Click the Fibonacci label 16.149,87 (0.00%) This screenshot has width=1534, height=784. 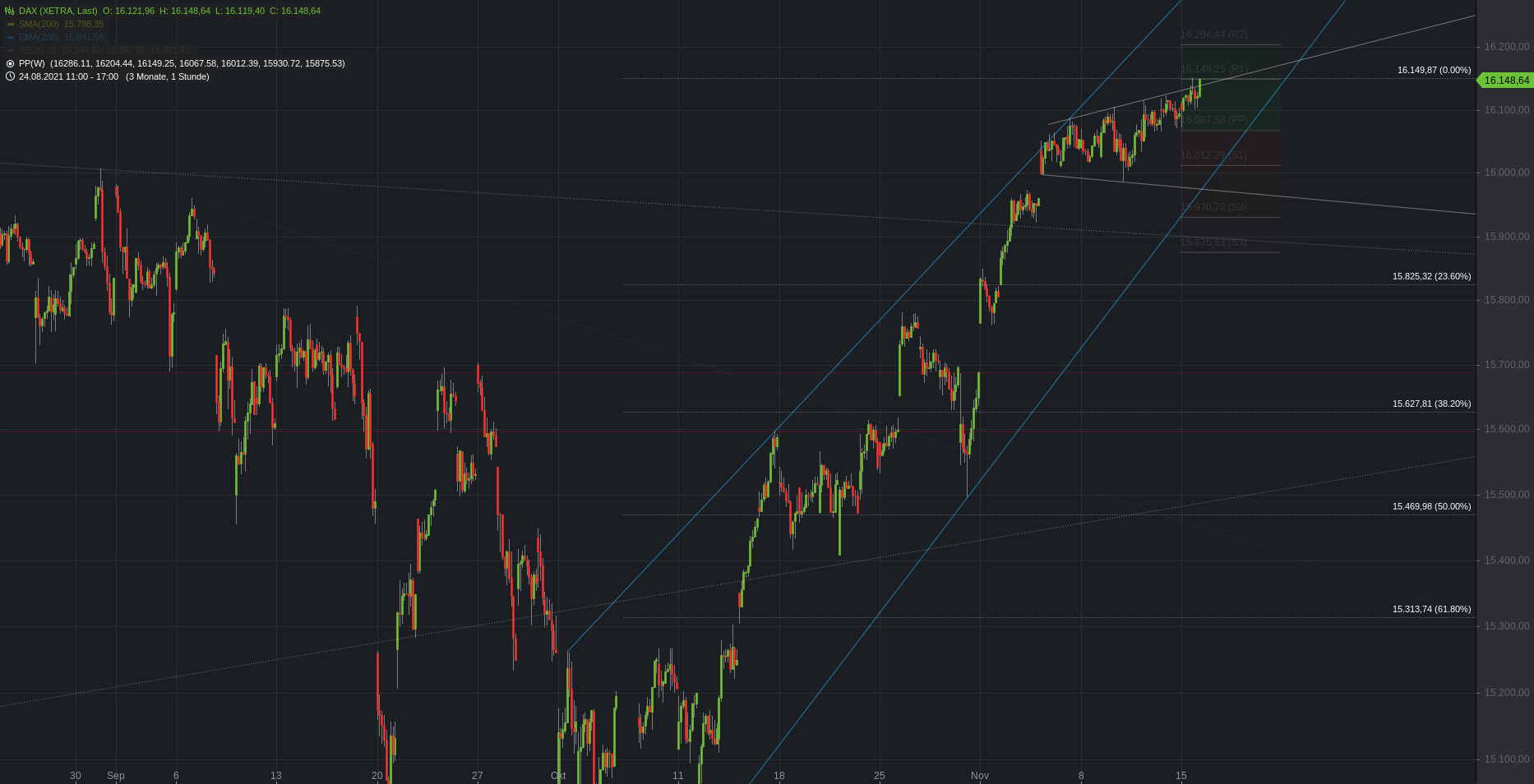pyautogui.click(x=1434, y=70)
